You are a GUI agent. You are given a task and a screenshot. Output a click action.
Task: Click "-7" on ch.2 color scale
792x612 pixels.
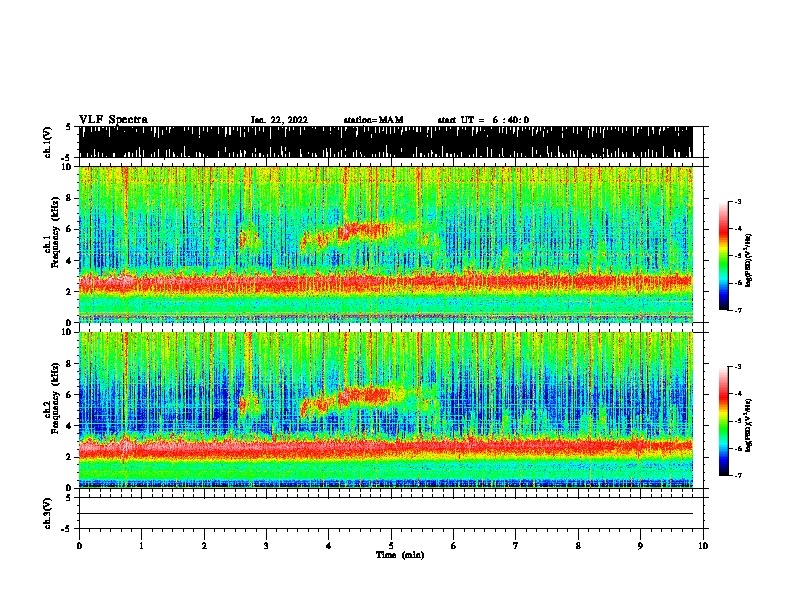(x=738, y=476)
